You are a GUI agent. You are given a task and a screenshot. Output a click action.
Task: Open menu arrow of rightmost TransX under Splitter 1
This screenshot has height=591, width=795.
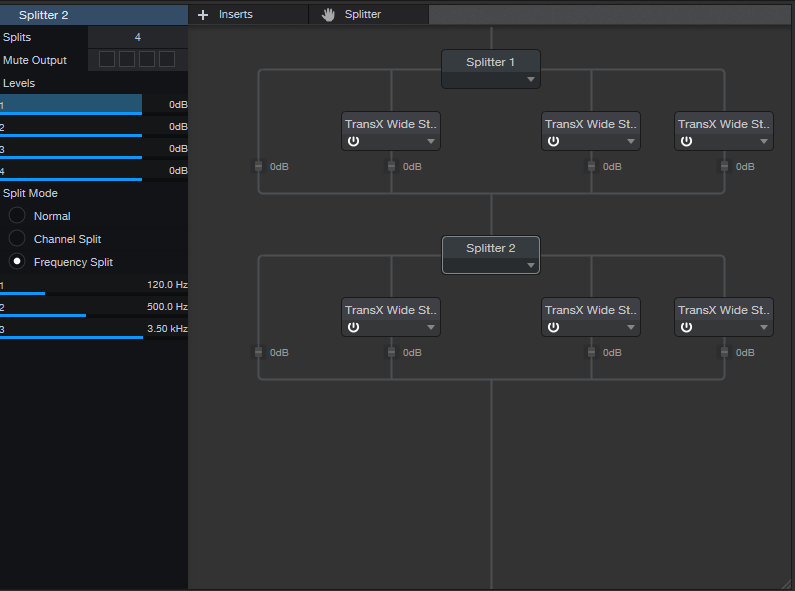pos(764,141)
